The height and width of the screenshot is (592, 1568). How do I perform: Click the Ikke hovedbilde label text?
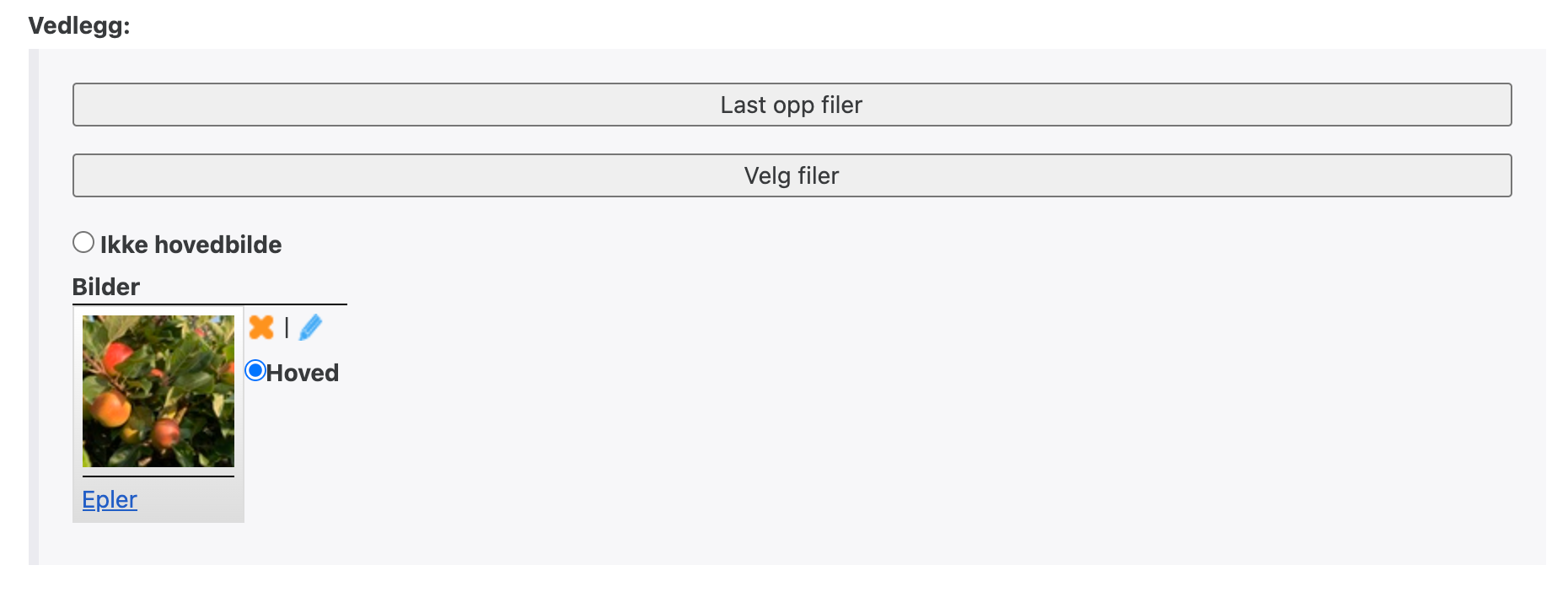191,245
